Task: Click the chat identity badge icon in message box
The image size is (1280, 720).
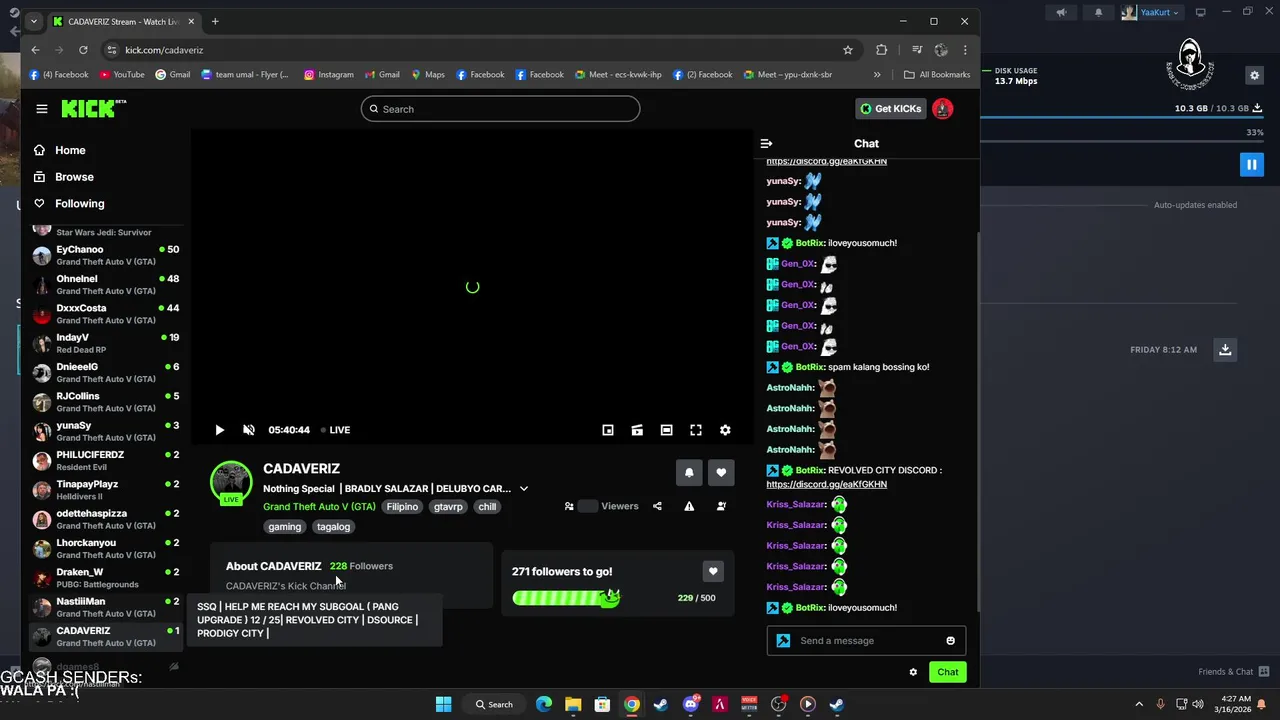Action: [x=783, y=641]
